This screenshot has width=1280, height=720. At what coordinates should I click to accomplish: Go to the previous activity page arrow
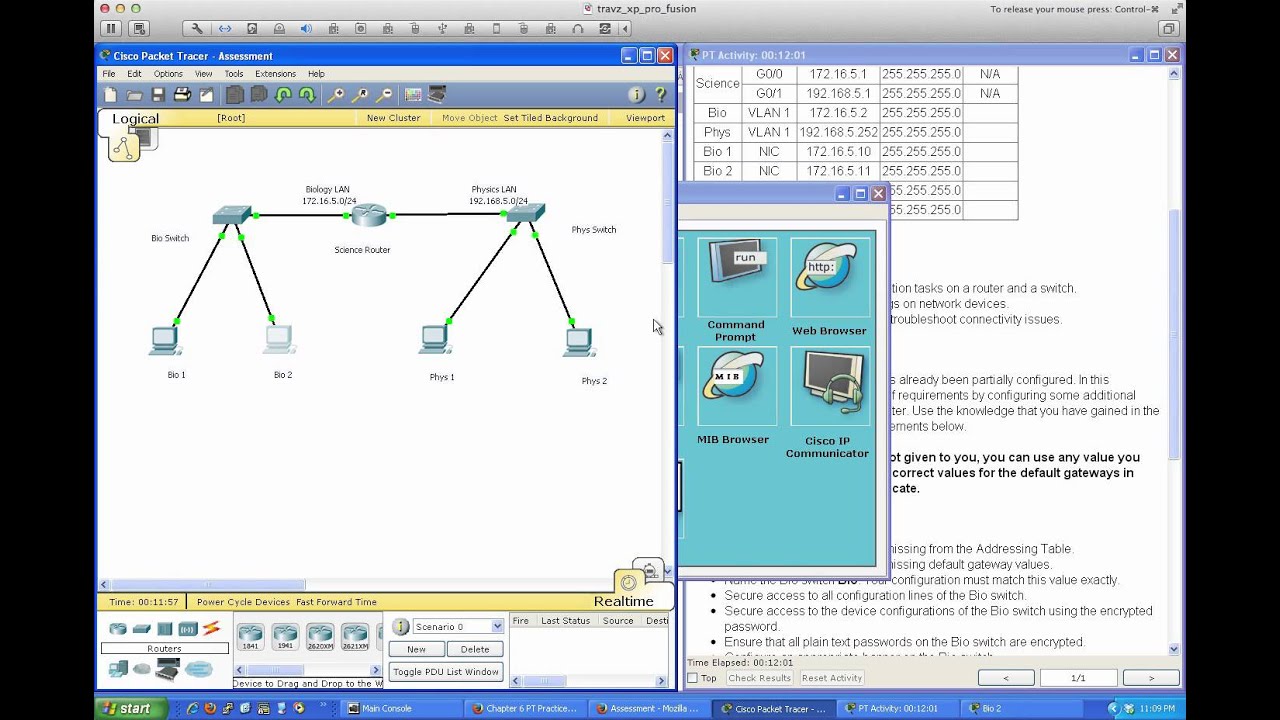tap(1005, 678)
